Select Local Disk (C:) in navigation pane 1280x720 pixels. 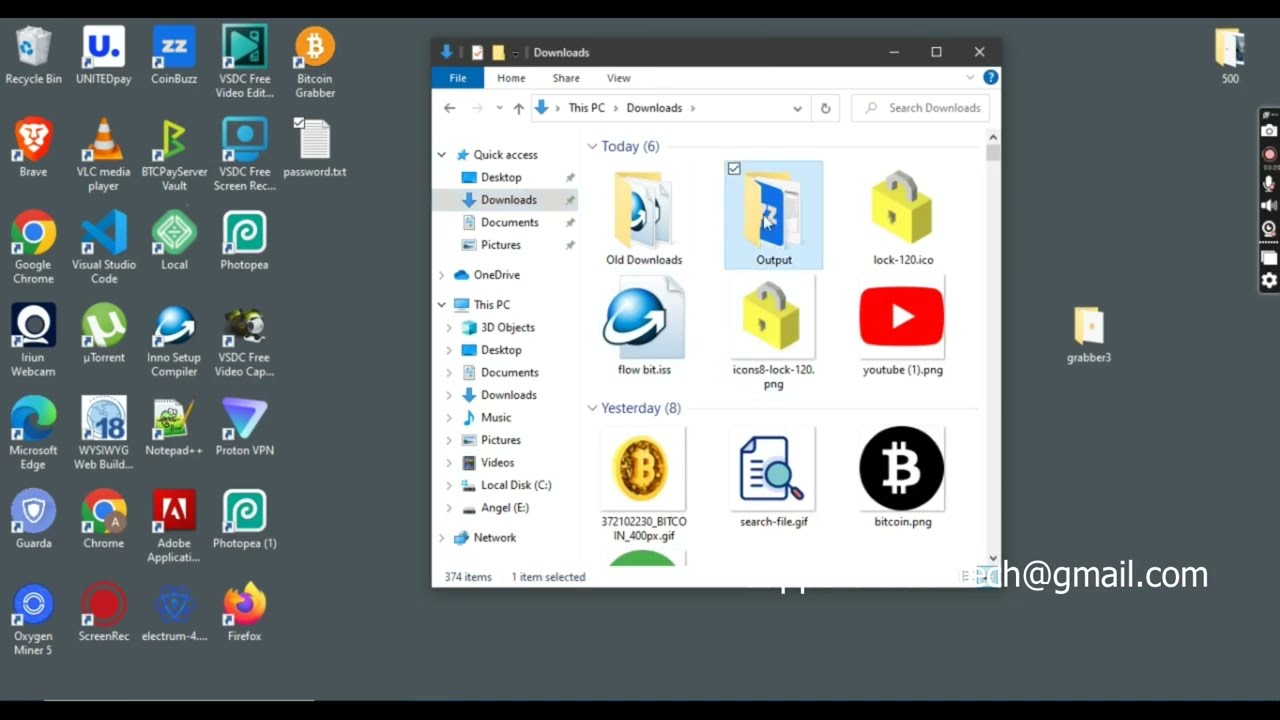516,485
